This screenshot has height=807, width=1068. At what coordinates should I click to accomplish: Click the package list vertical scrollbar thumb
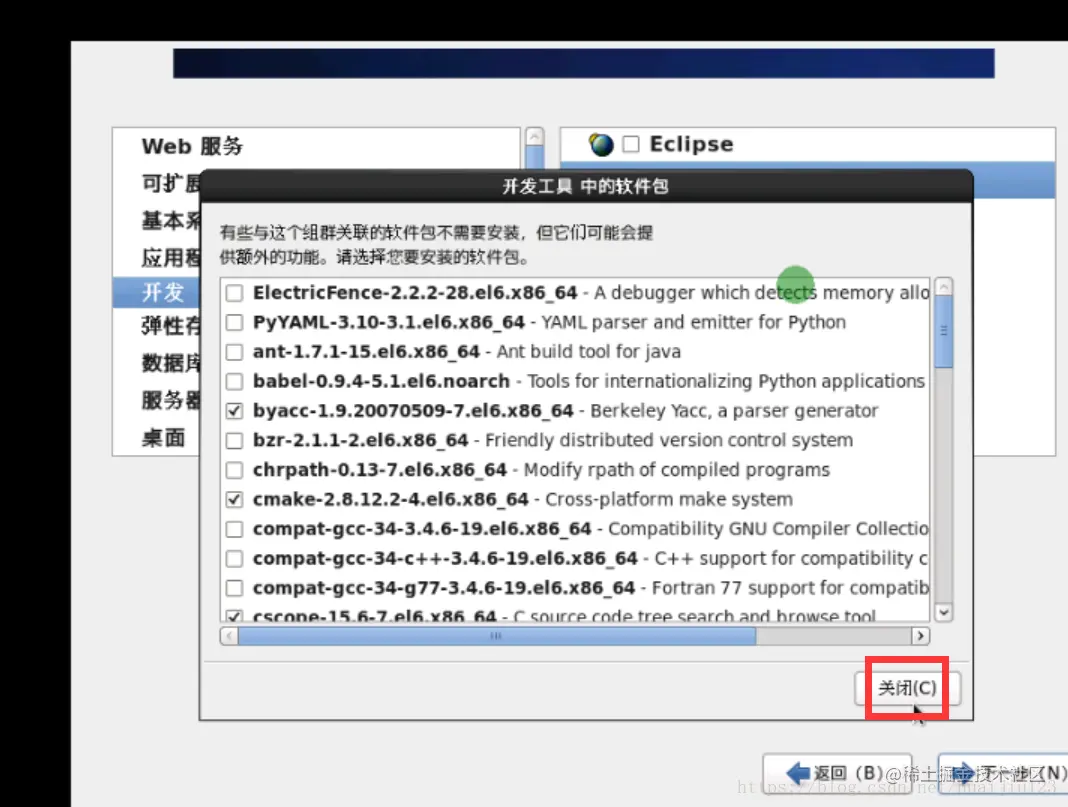943,332
